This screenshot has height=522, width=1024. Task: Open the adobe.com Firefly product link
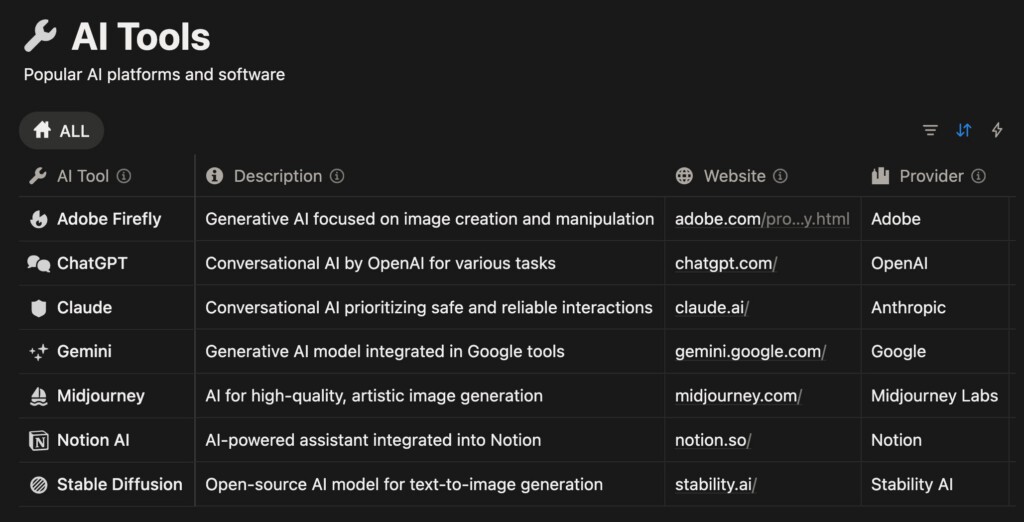click(x=762, y=219)
